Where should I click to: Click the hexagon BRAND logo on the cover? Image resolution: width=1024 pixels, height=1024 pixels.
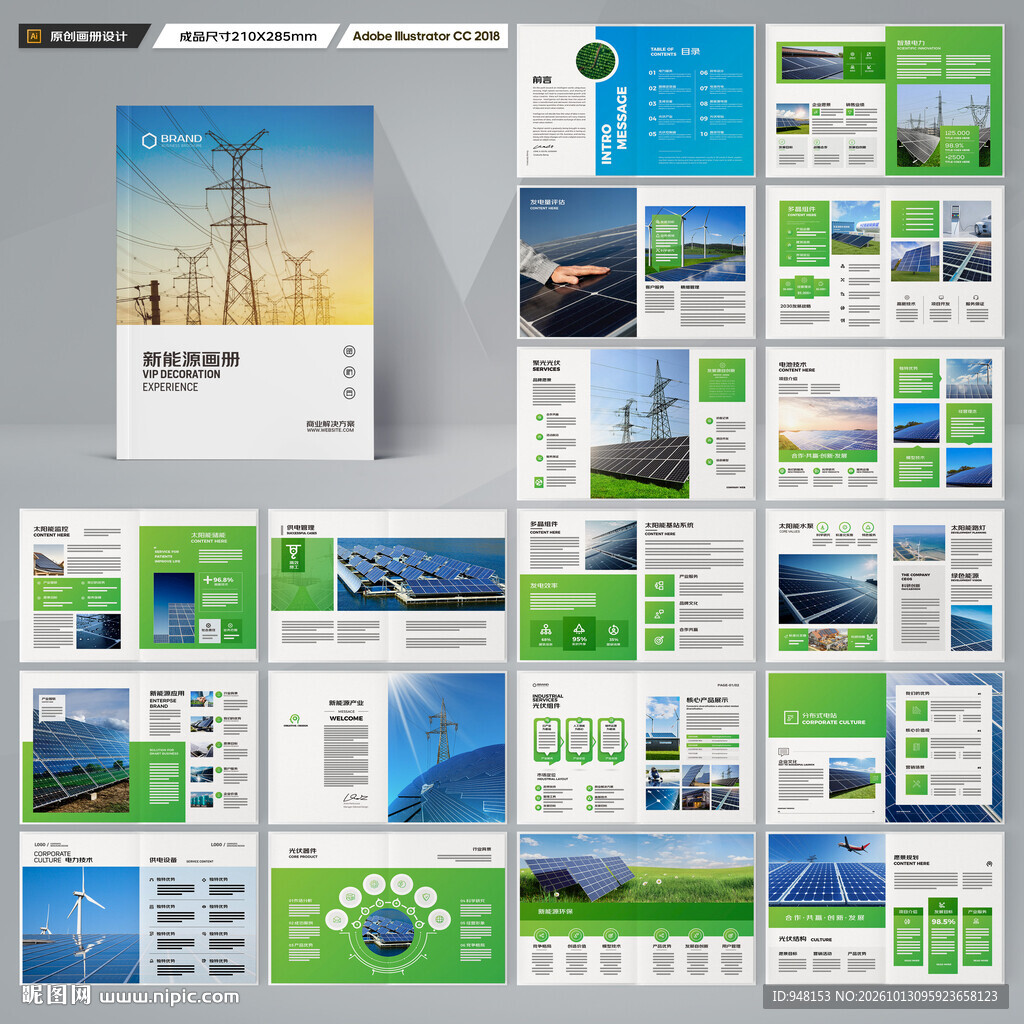click(x=172, y=140)
